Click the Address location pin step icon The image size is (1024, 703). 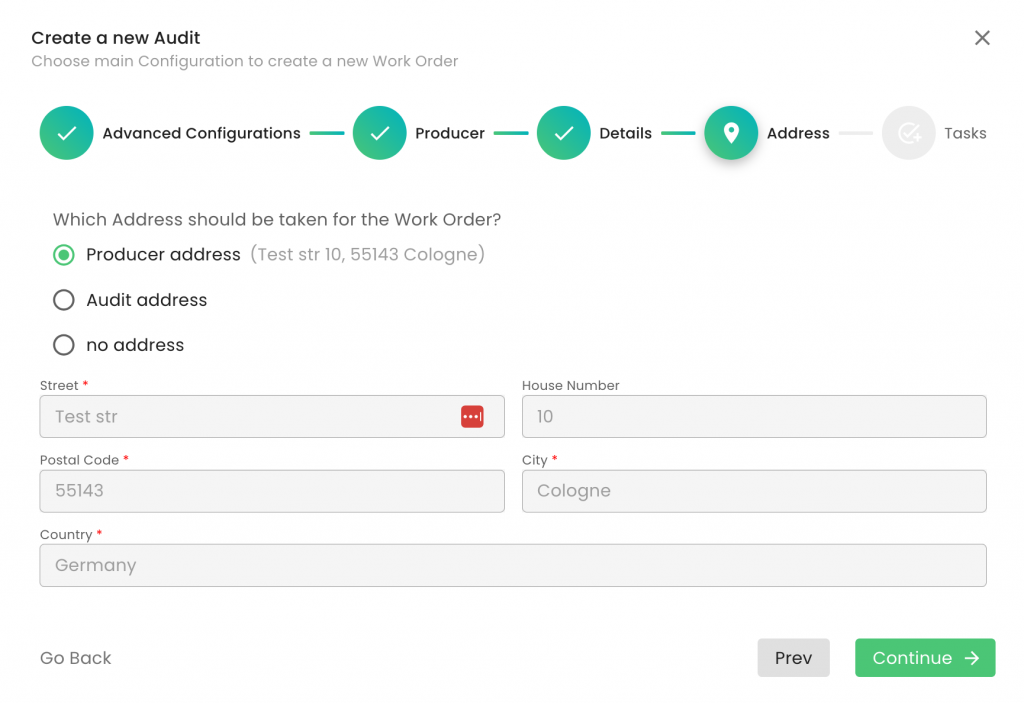coord(731,133)
